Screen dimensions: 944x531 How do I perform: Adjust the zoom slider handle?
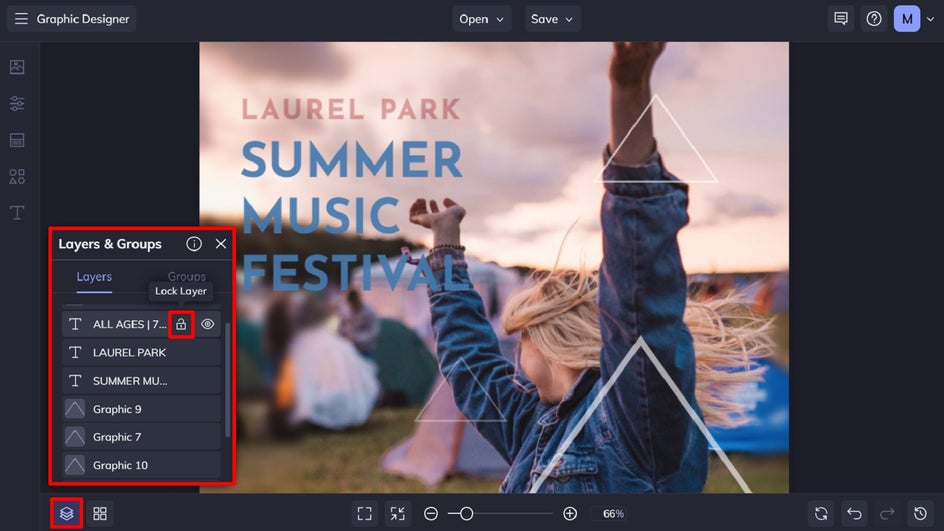(466, 514)
